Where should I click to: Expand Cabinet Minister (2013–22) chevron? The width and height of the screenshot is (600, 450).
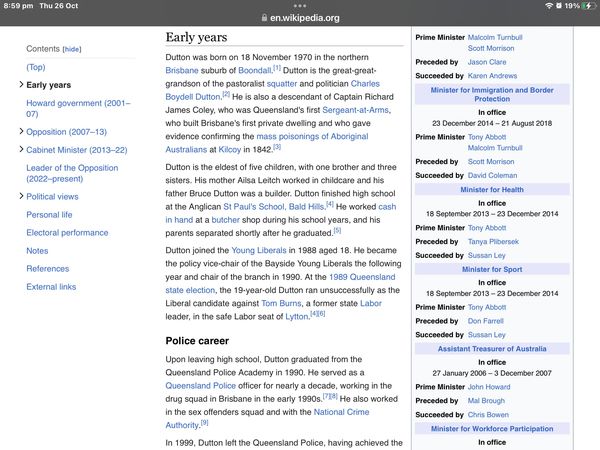[x=20, y=150]
